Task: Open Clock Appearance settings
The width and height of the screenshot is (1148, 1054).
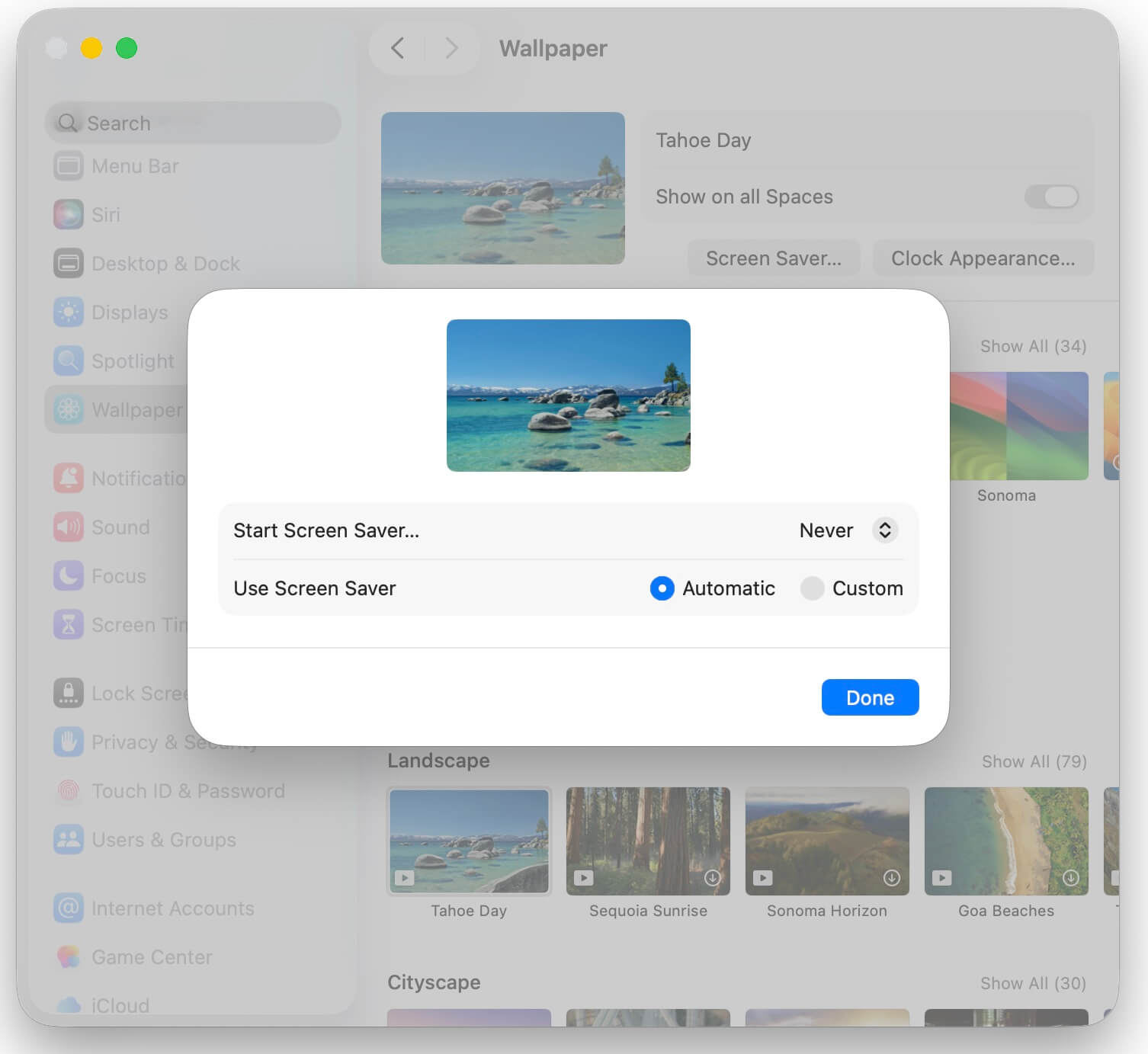Action: [983, 258]
